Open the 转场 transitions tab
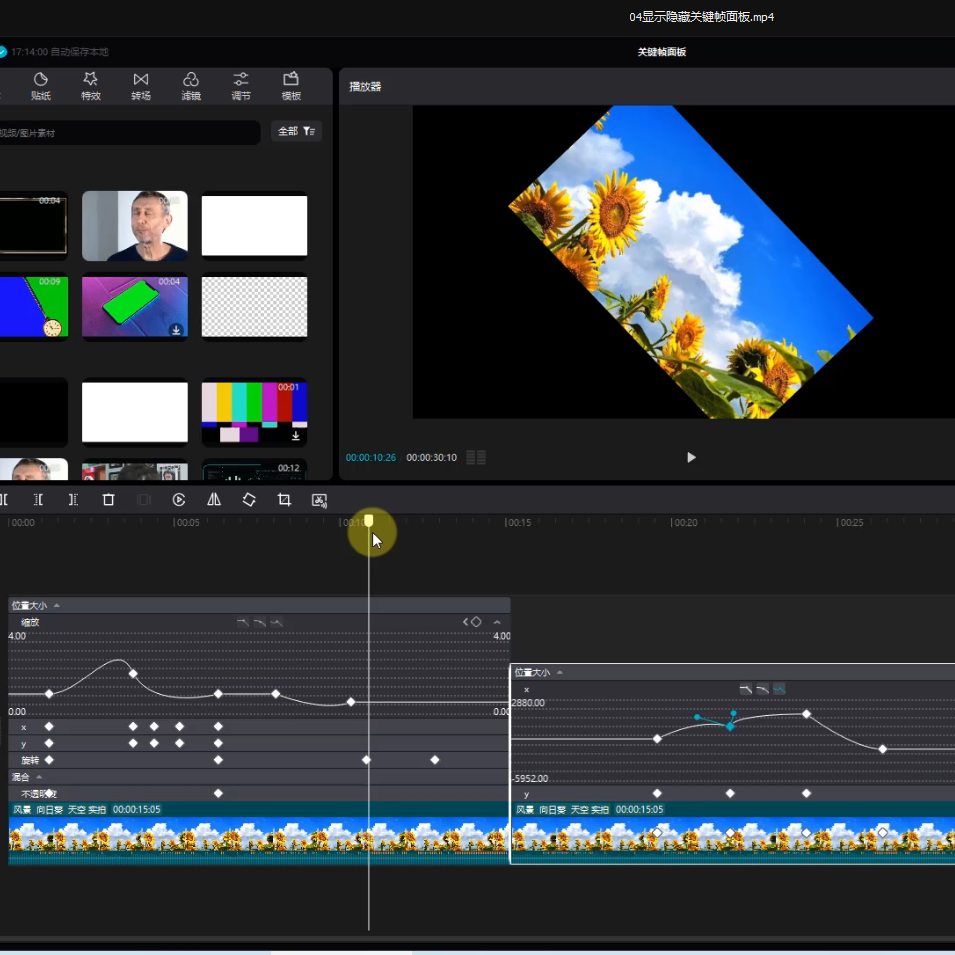Image resolution: width=955 pixels, height=955 pixels. tap(141, 86)
